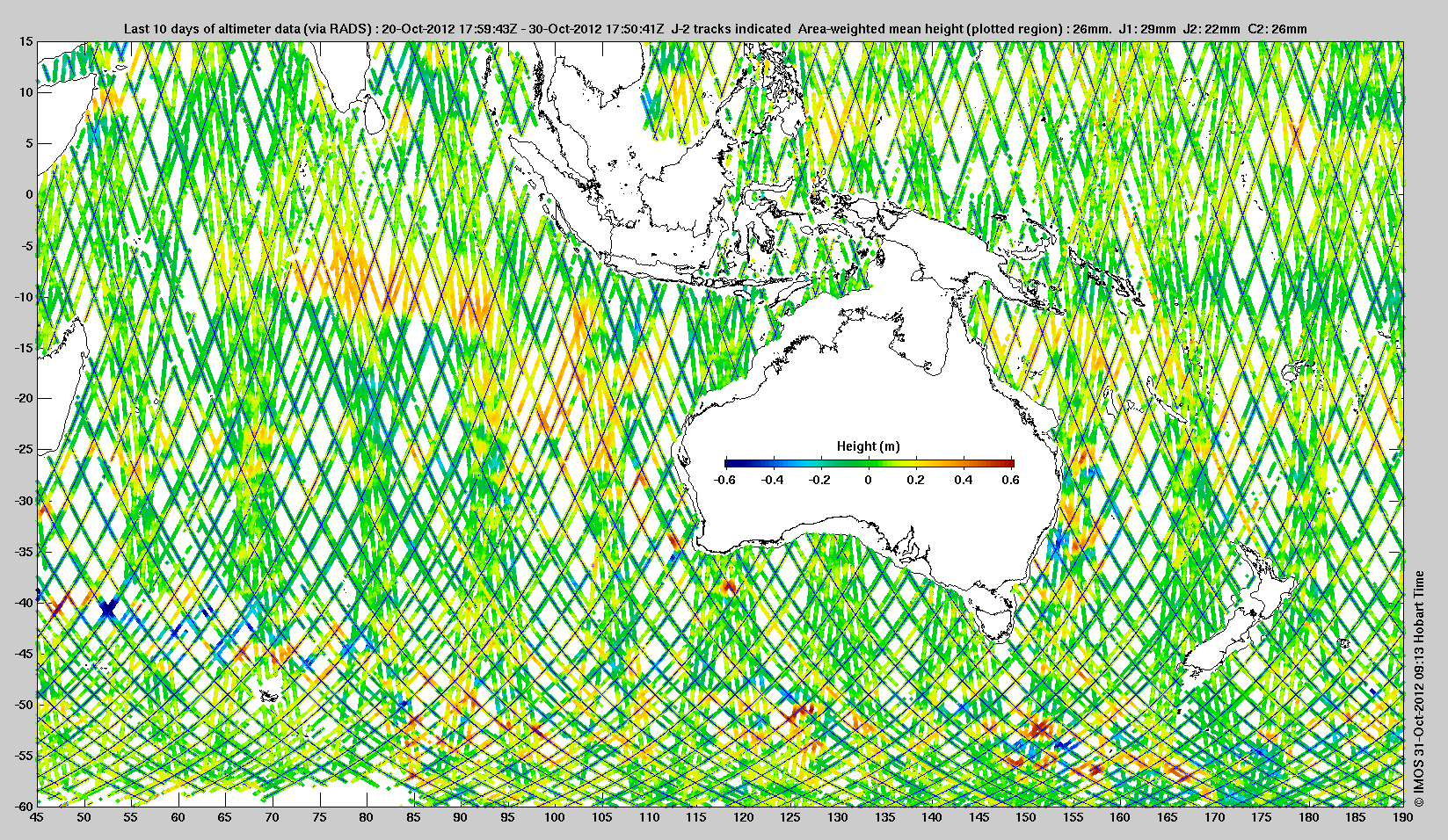The width and height of the screenshot is (1448, 840).
Task: Click the longitude tick label 75
Action: click(x=319, y=817)
